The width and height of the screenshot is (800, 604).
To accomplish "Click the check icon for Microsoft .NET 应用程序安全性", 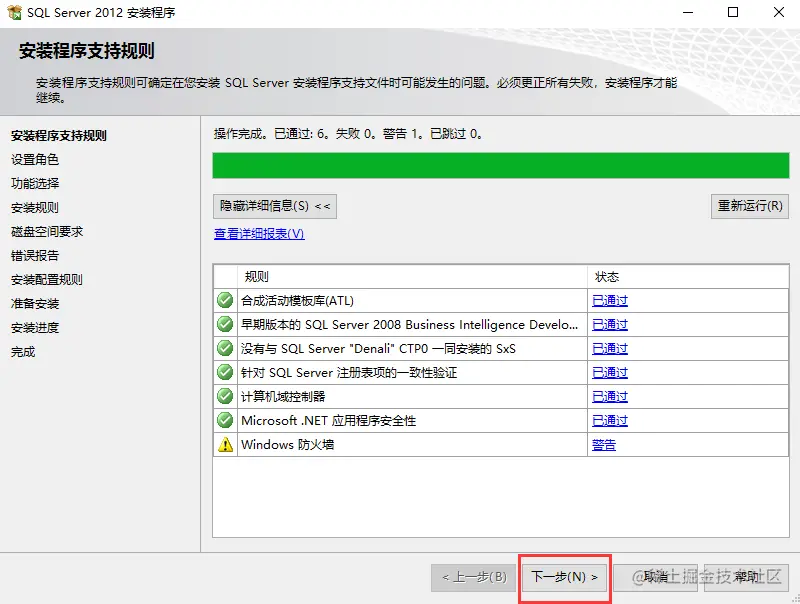I will click(x=225, y=420).
